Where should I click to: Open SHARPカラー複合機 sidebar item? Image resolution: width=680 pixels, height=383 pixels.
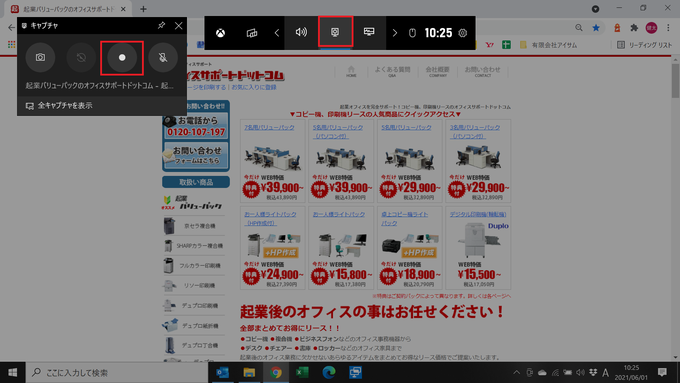tap(193, 246)
